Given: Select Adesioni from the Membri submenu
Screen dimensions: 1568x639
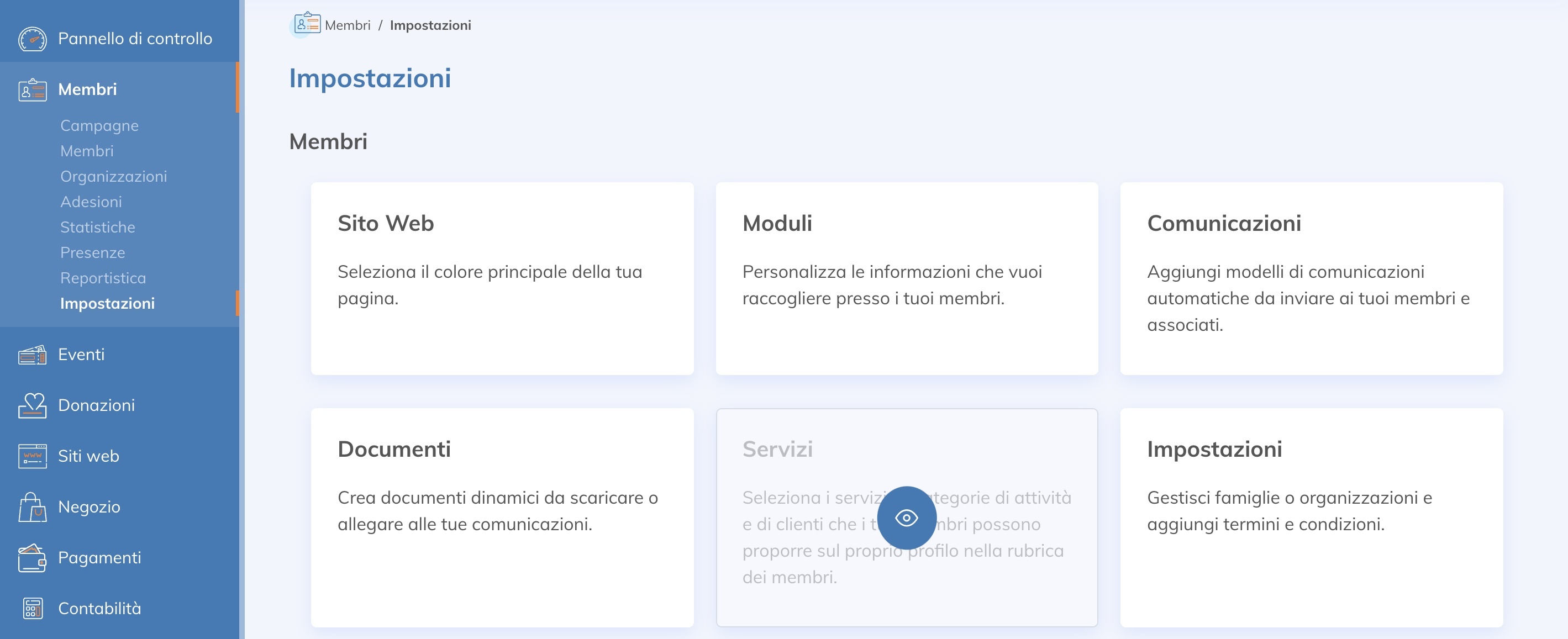Looking at the screenshot, I should pyautogui.click(x=91, y=202).
